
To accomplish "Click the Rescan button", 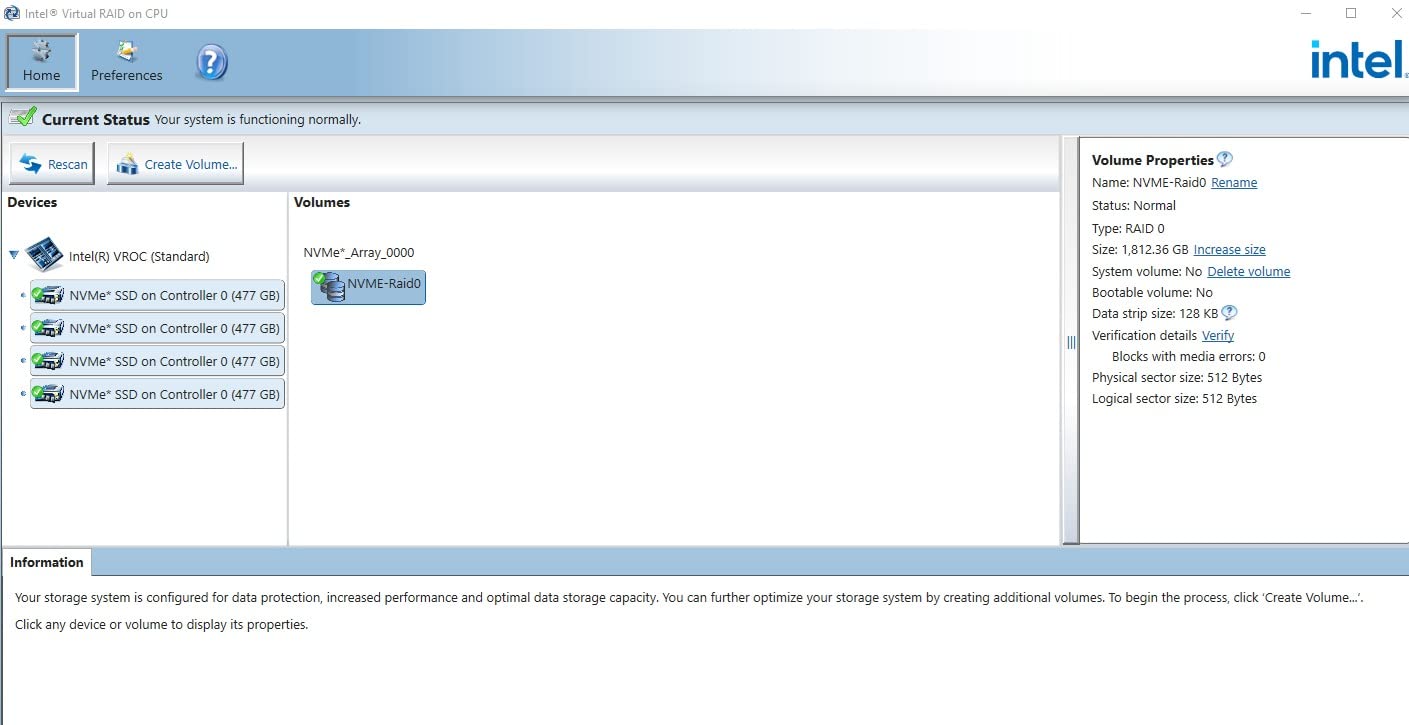I will click(53, 164).
